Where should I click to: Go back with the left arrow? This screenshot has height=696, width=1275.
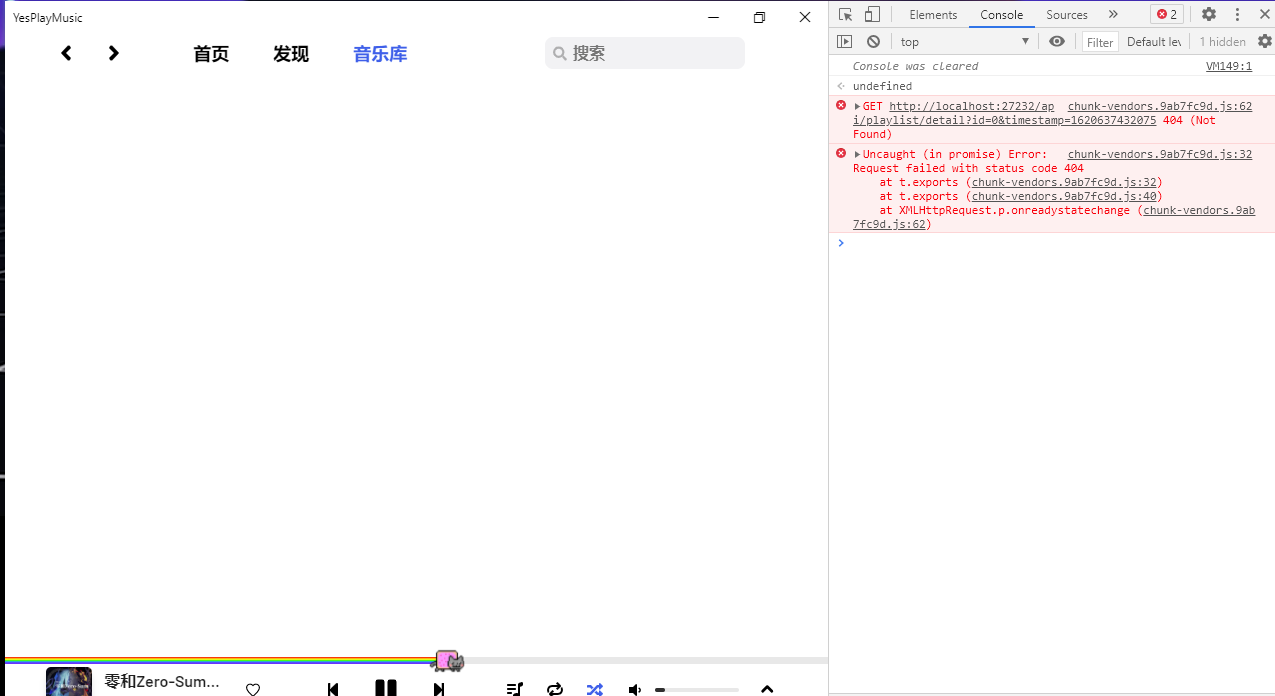[x=66, y=53]
